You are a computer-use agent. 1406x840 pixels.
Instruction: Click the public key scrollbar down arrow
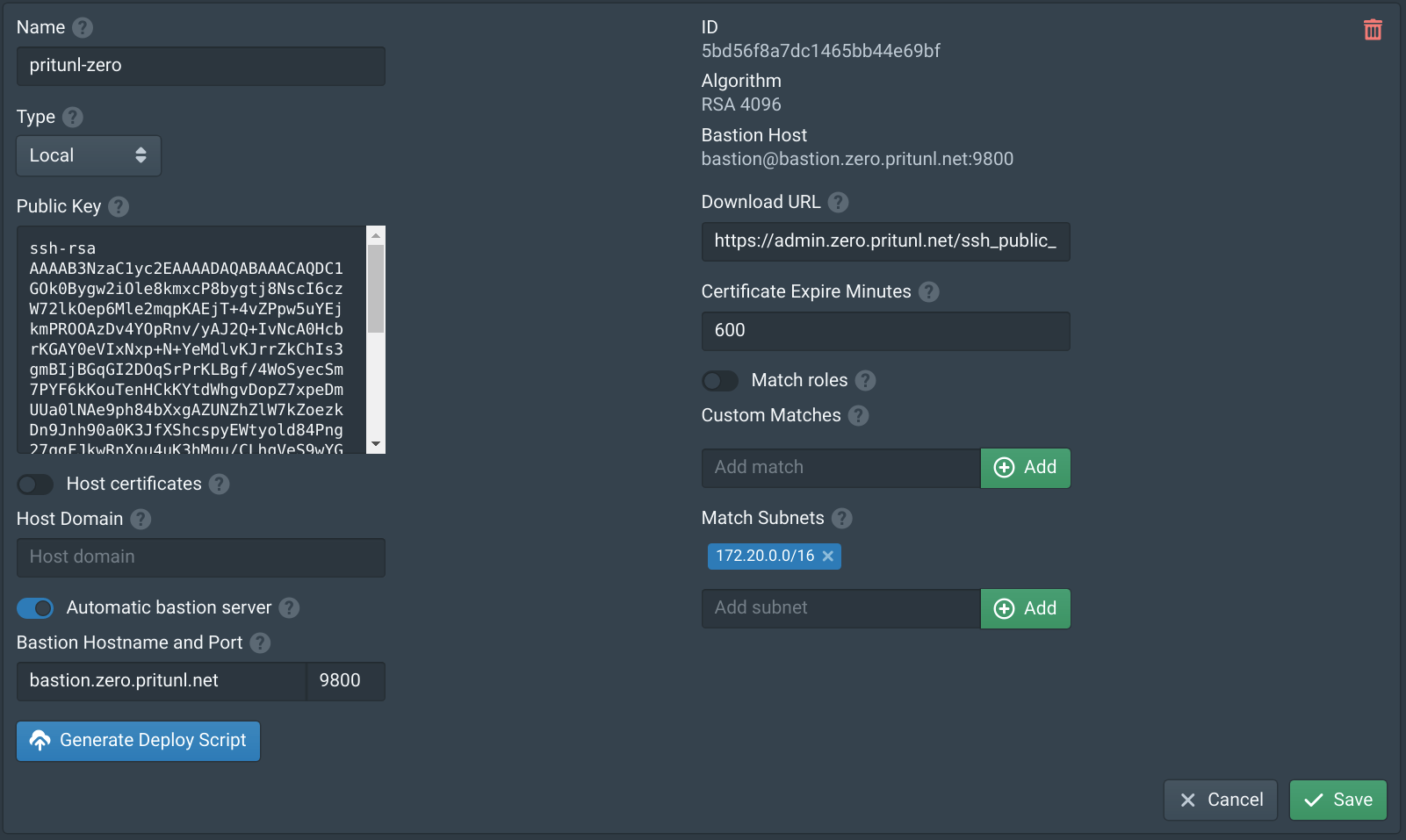[376, 445]
